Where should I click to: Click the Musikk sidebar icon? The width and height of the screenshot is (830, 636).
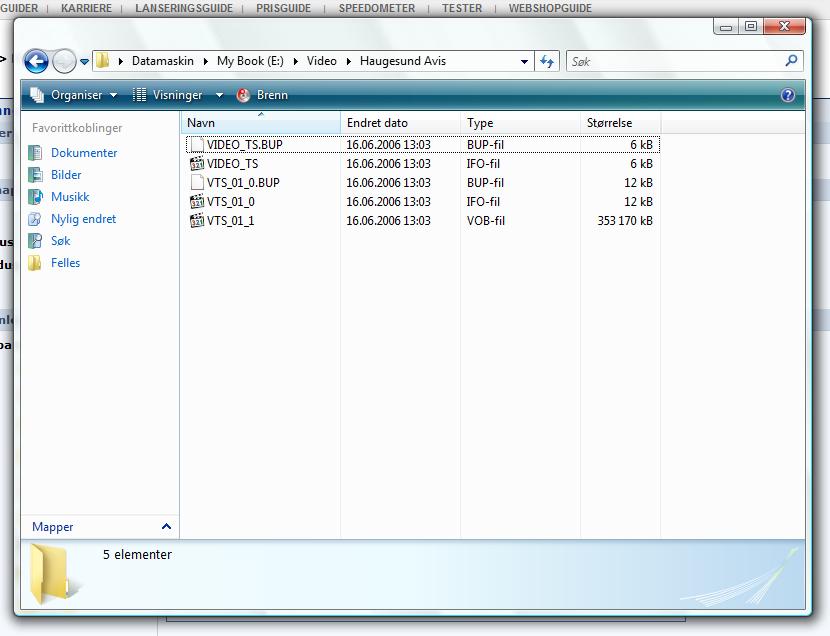click(35, 197)
